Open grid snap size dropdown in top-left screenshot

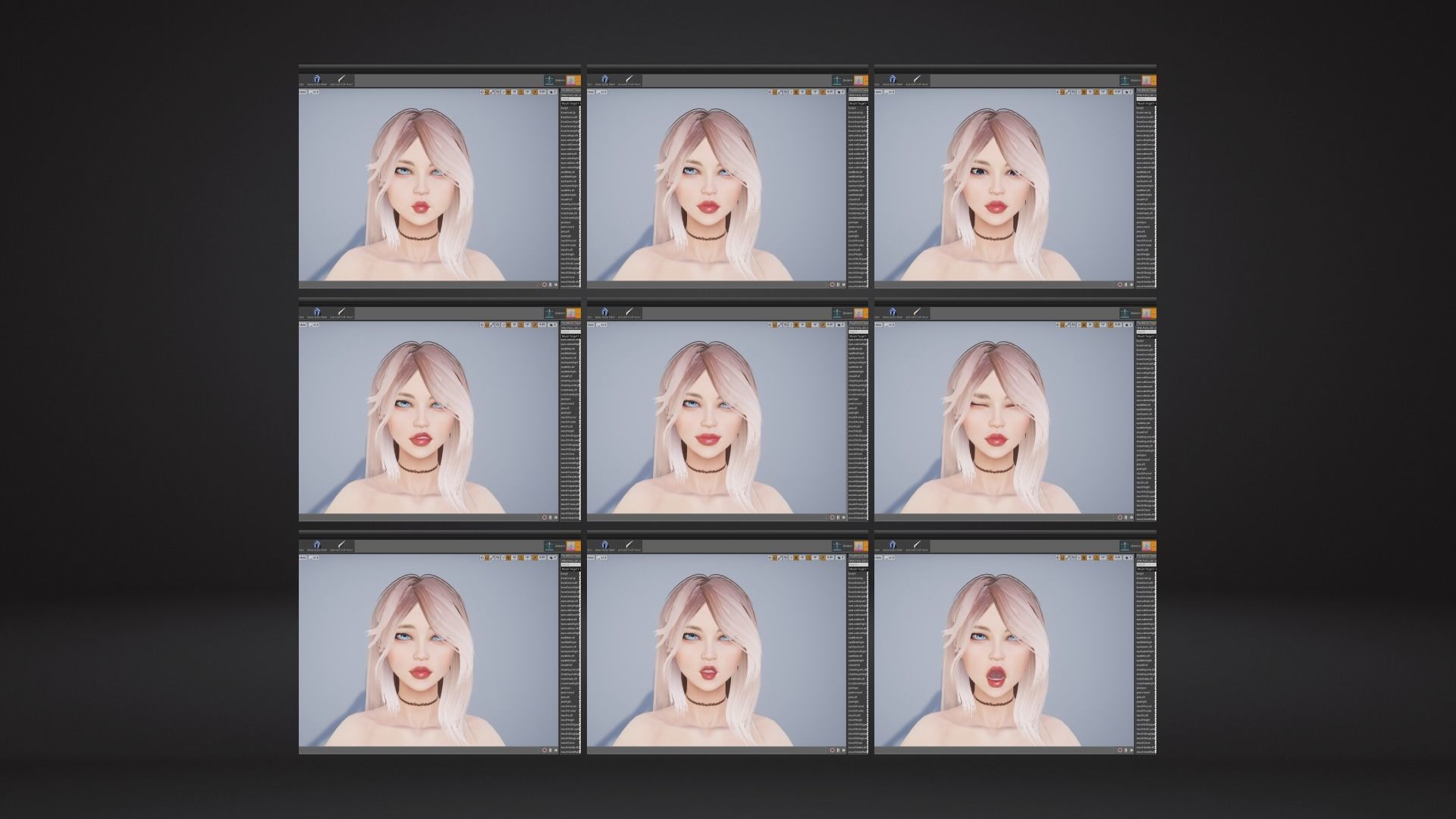click(x=515, y=92)
